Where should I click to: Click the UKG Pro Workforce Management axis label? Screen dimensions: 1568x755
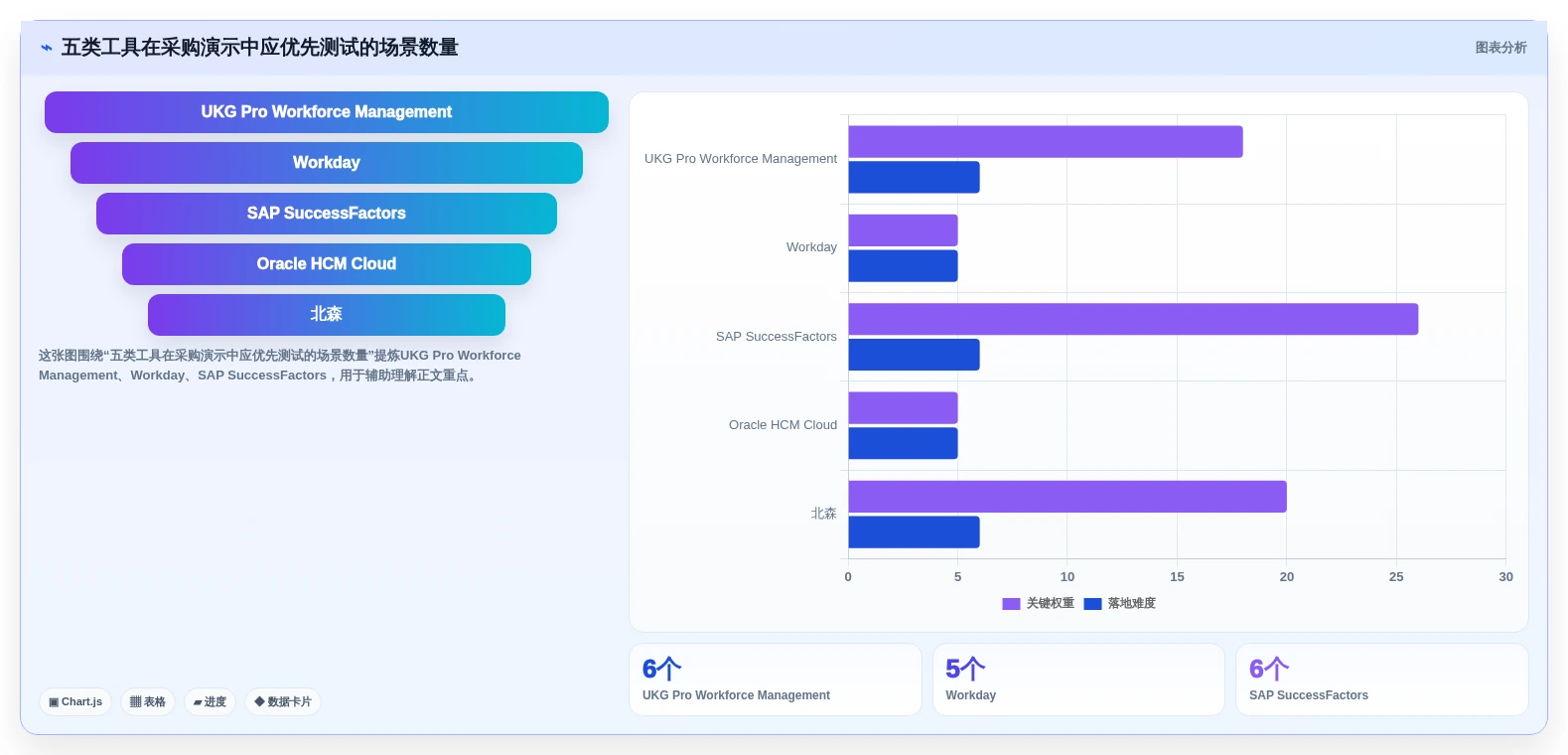coord(741,159)
